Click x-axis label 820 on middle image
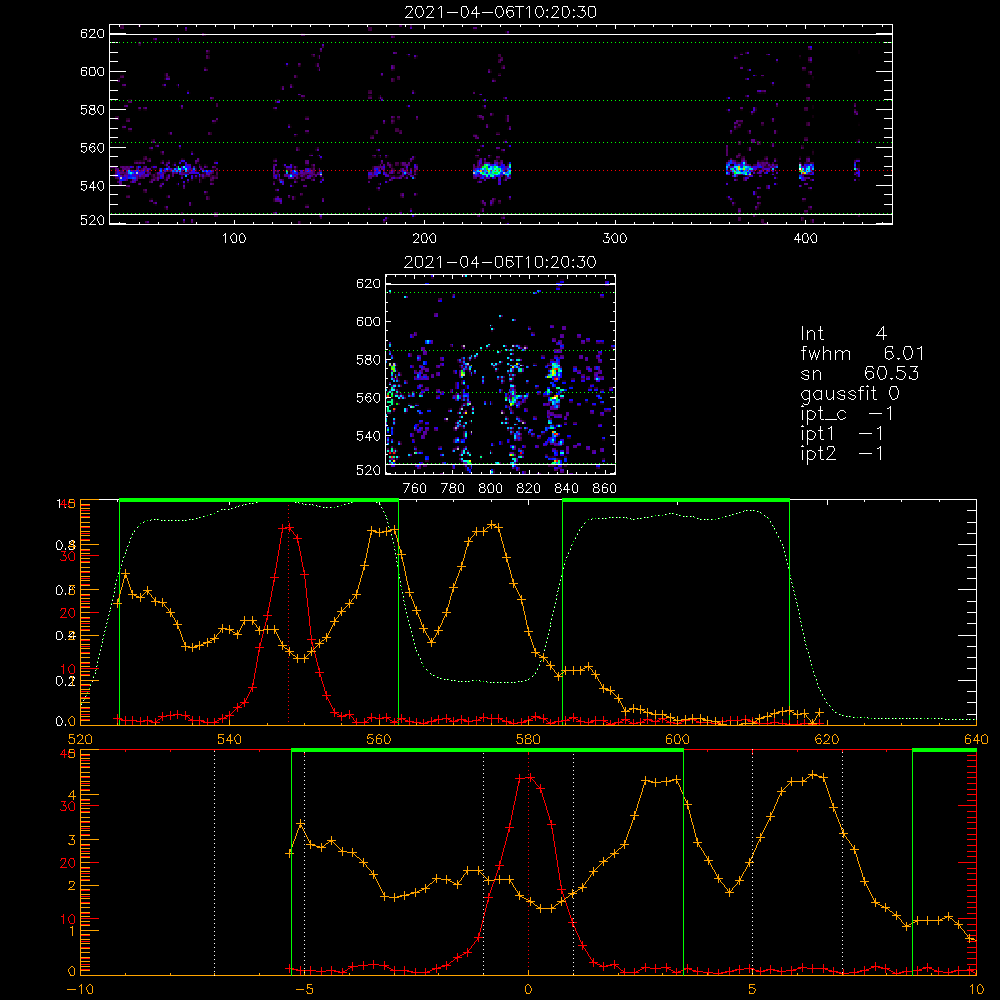 click(x=529, y=489)
